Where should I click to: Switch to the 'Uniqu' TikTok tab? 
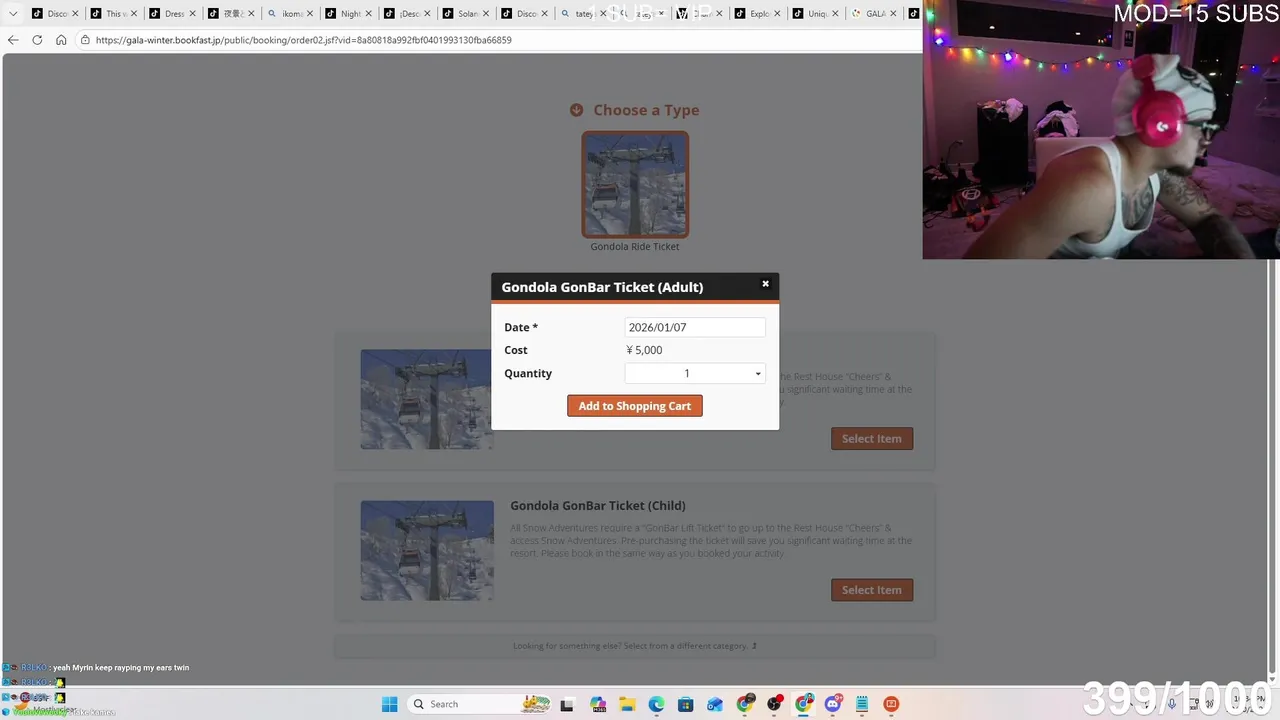click(x=814, y=14)
